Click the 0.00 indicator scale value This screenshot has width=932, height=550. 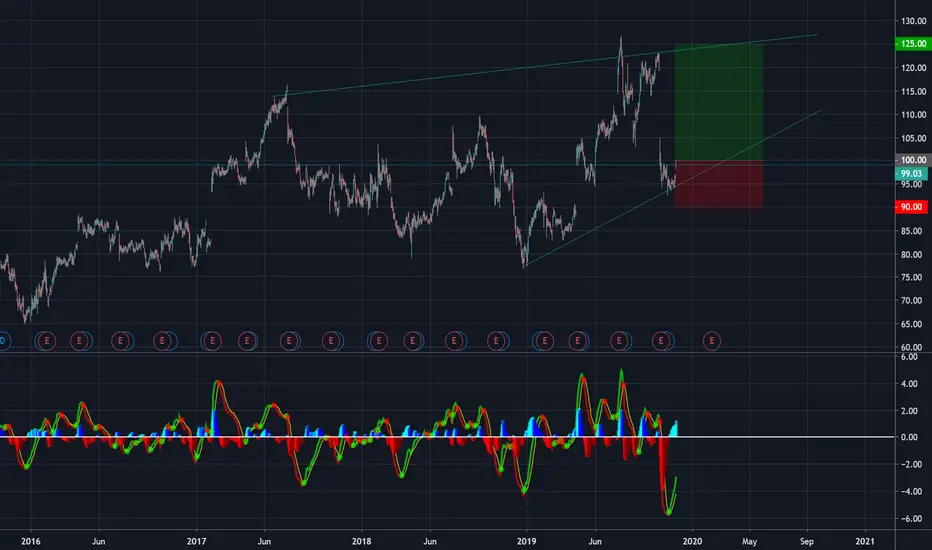(909, 437)
